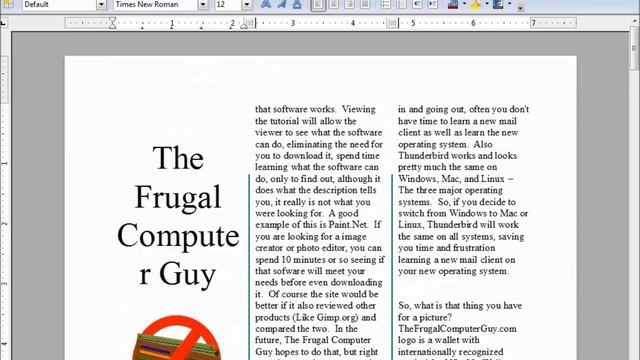Open the font name dropdown arrow
The height and width of the screenshot is (360, 640).
pyautogui.click(x=203, y=4)
